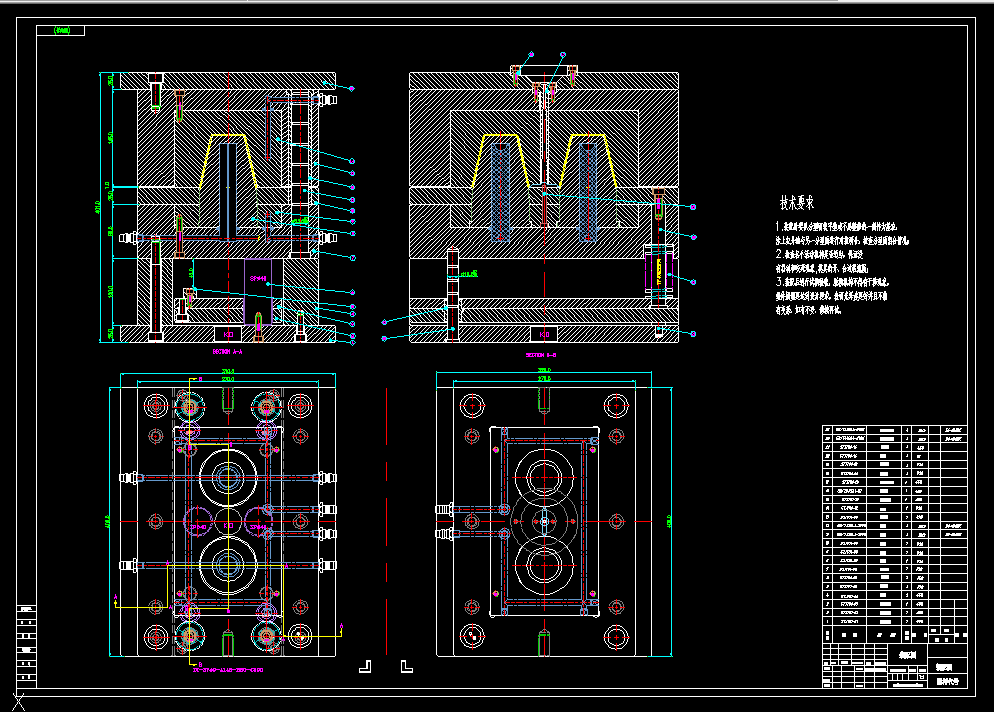Click the KO box in the Section B-B view
This screenshot has width=994, height=712.
point(544,334)
